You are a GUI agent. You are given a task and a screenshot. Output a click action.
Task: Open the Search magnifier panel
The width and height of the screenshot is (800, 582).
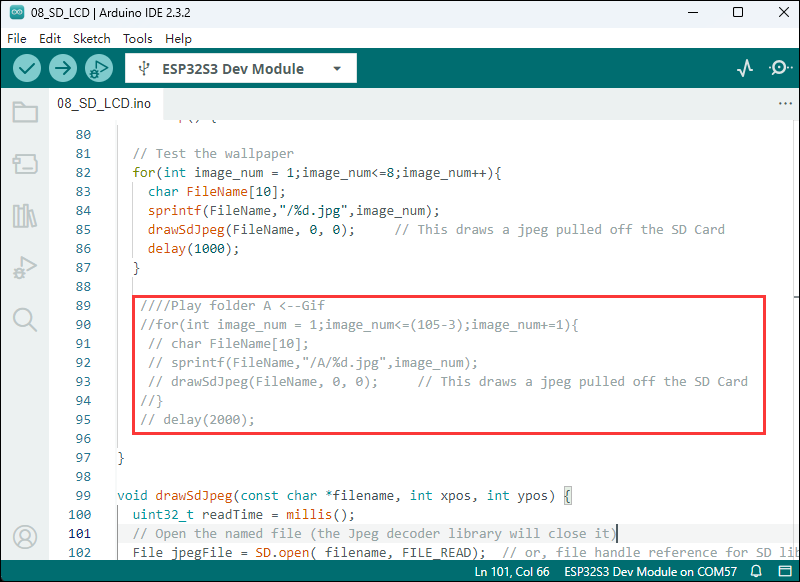(x=24, y=319)
